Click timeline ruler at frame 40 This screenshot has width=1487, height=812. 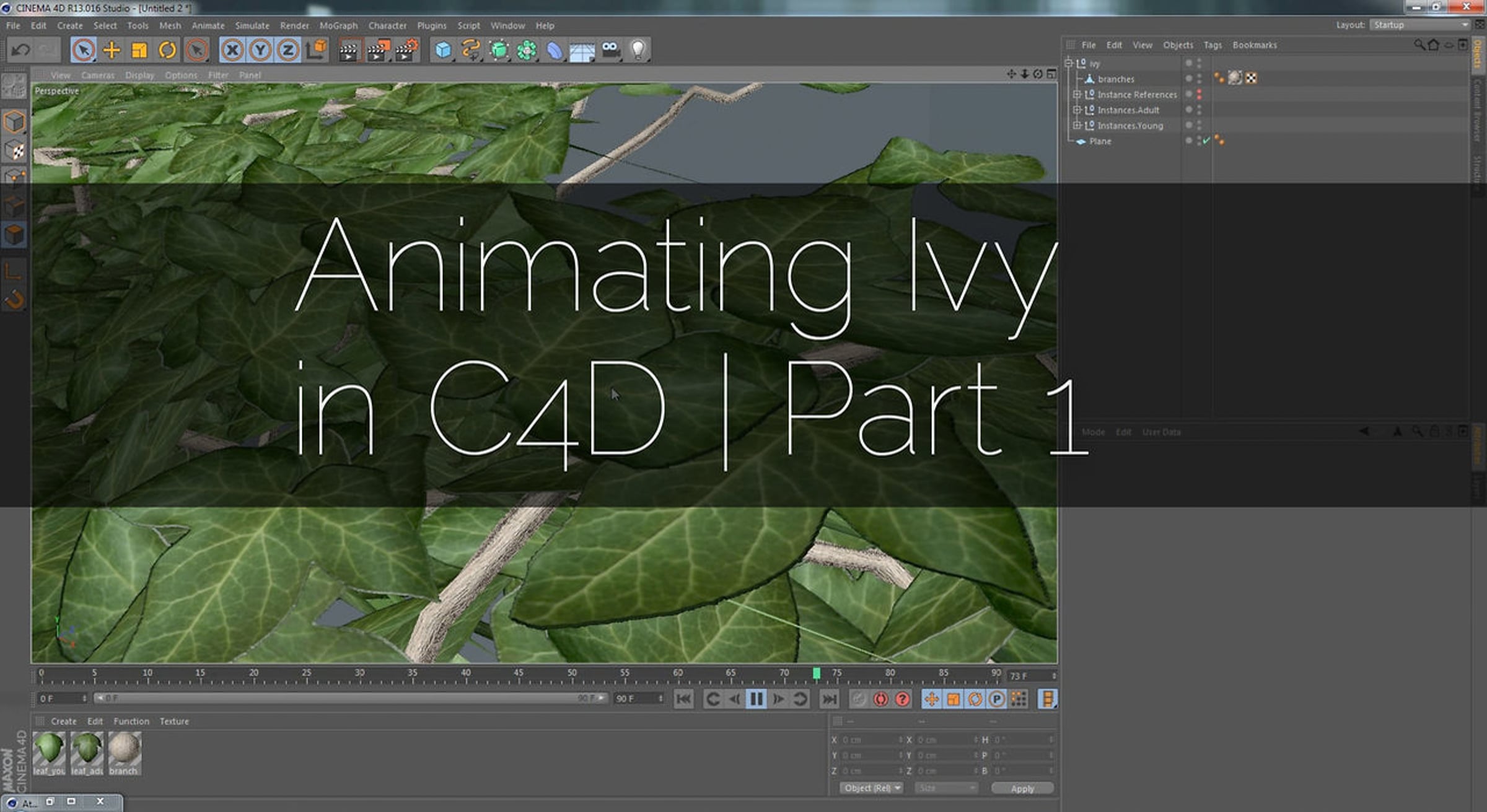pyautogui.click(x=466, y=676)
